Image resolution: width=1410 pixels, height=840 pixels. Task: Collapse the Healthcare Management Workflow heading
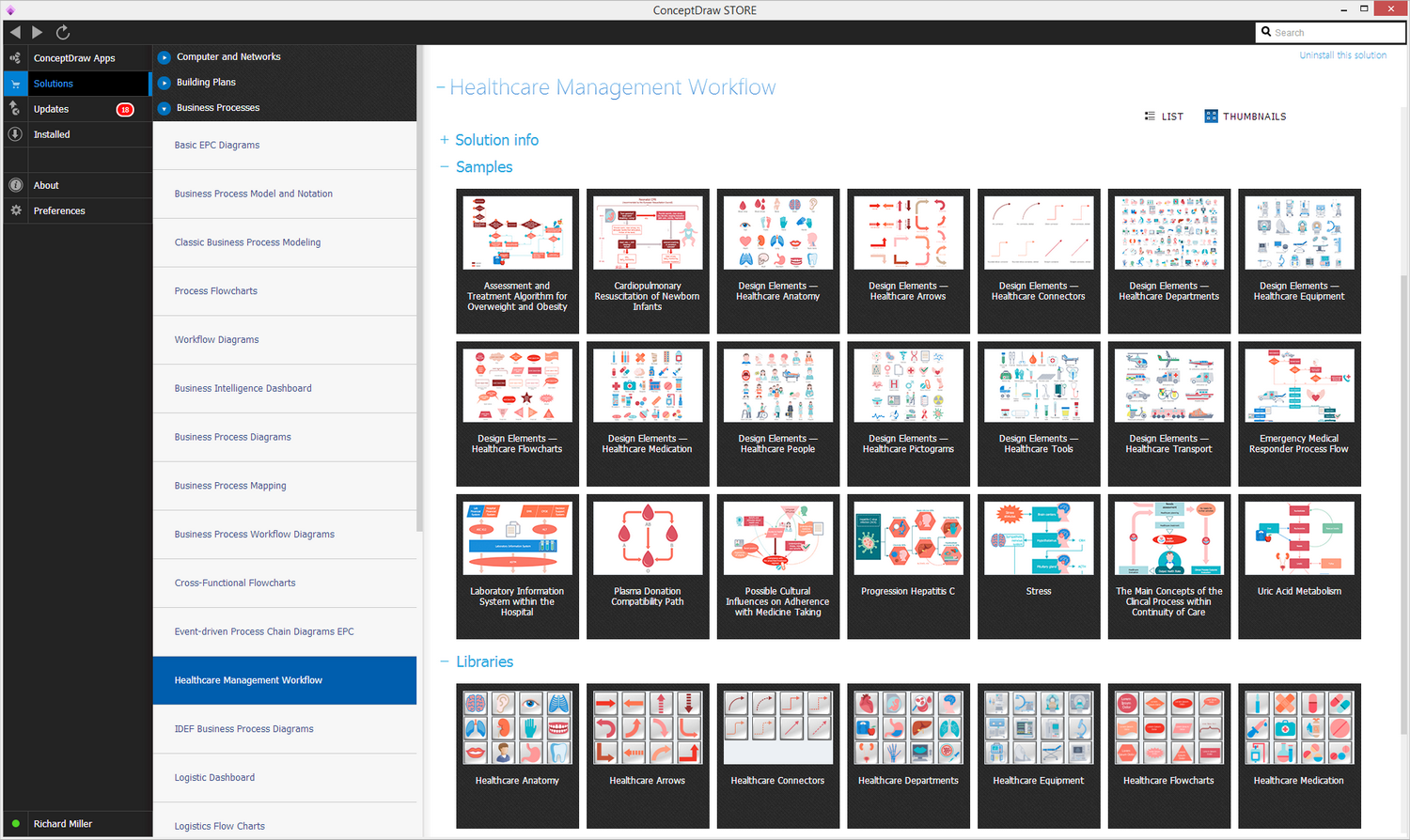440,88
